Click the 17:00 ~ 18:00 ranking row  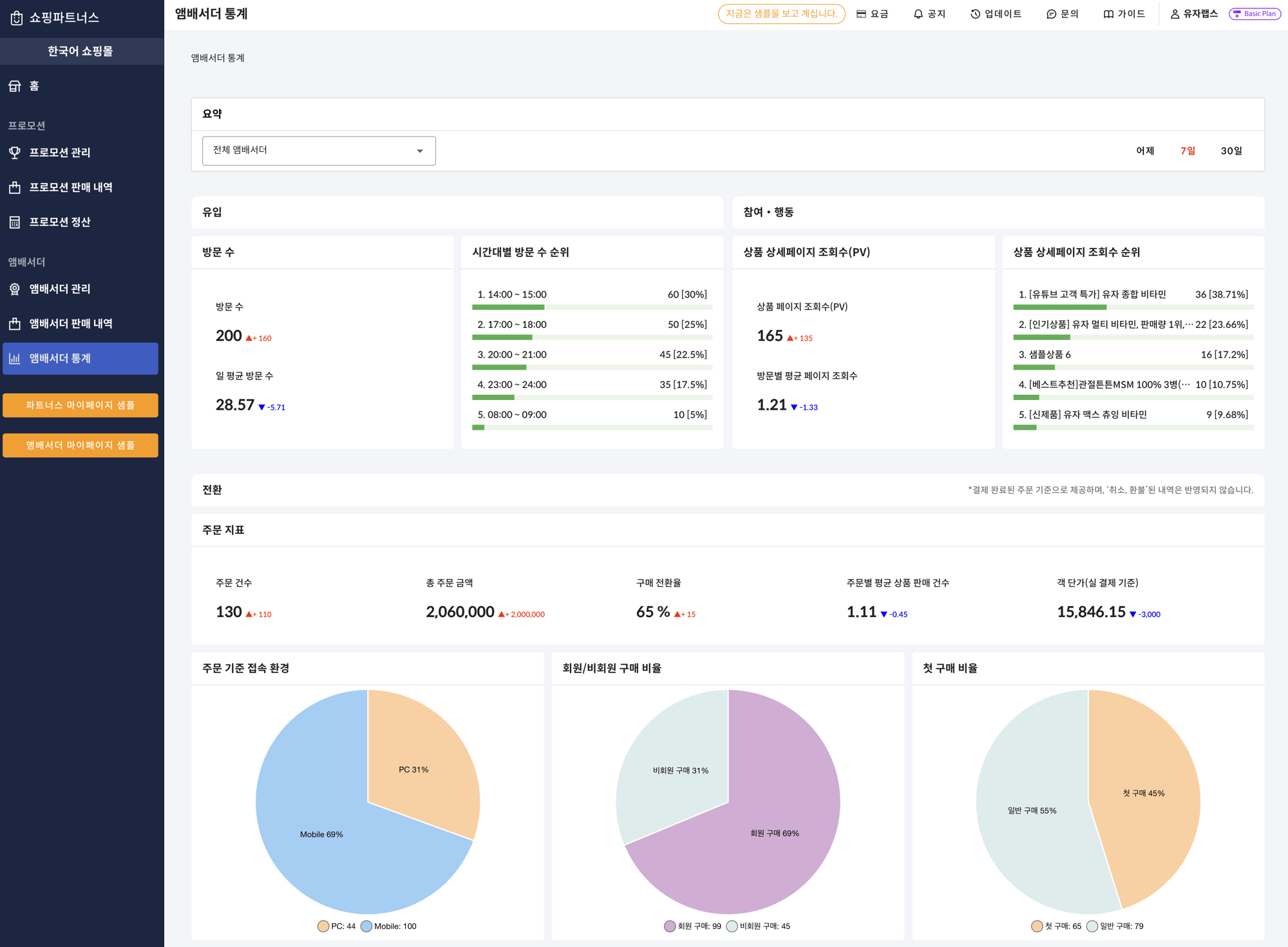(592, 329)
